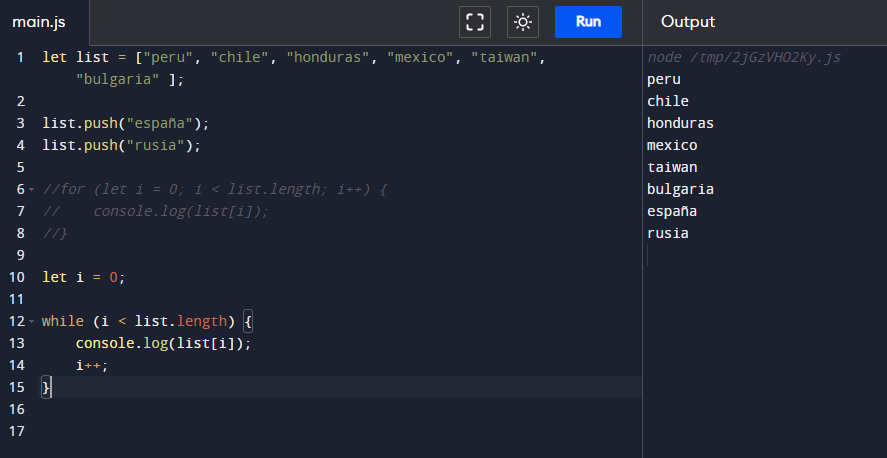This screenshot has height=458, width=887.
Task: Run the main.js code
Action: 588,22
